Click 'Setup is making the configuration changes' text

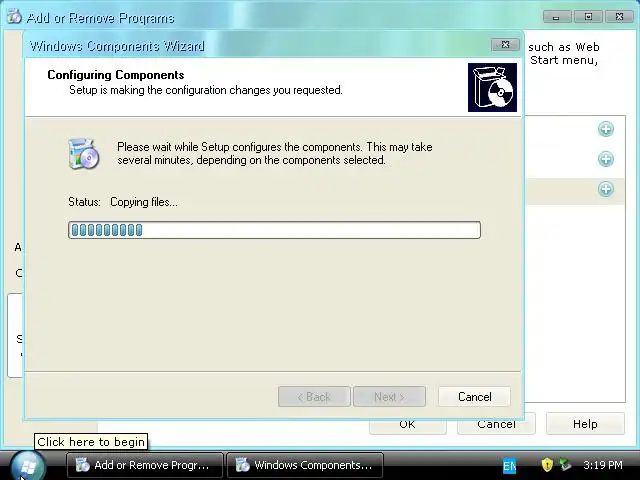206,90
